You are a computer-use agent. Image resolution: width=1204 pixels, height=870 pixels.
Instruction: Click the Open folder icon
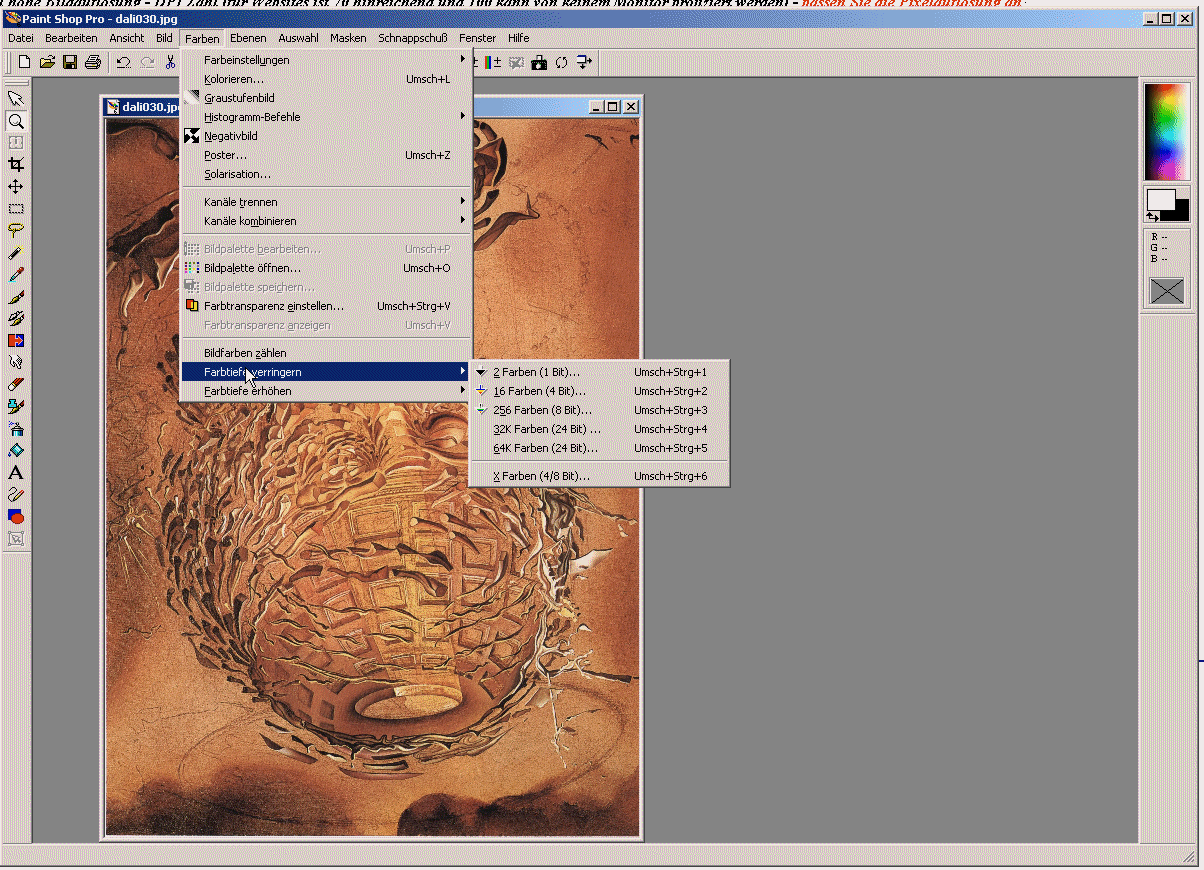pos(47,62)
